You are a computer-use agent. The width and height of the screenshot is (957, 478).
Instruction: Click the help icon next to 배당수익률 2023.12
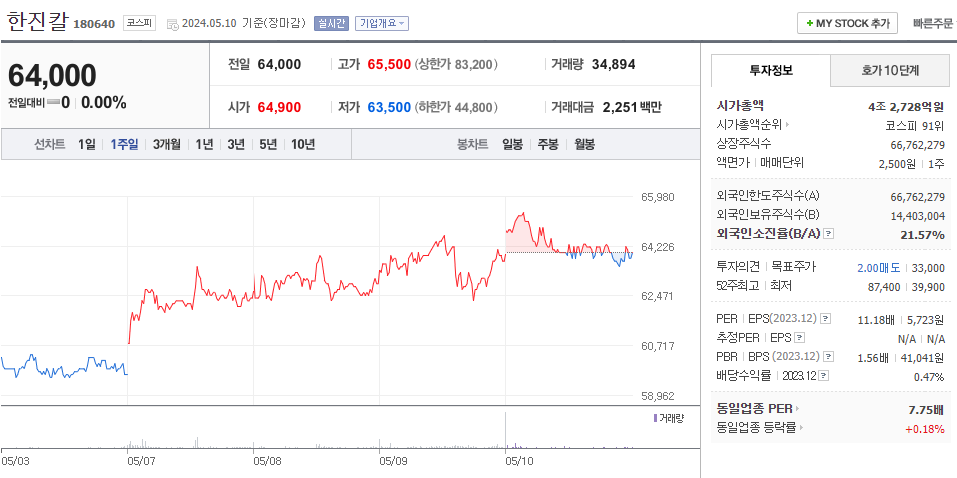pyautogui.click(x=824, y=375)
